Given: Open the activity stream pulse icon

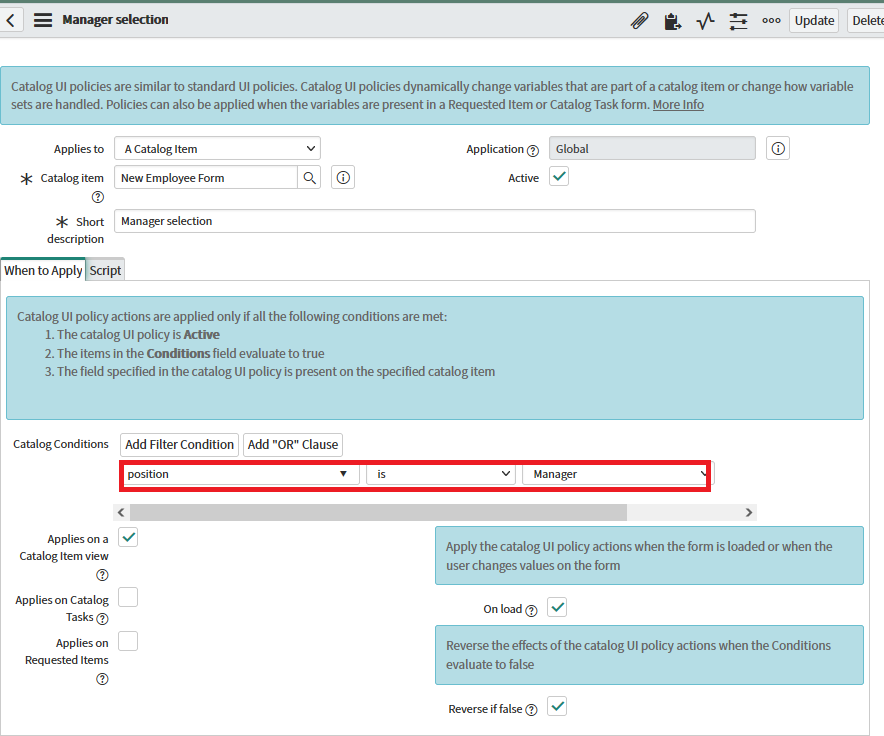Looking at the screenshot, I should point(705,21).
